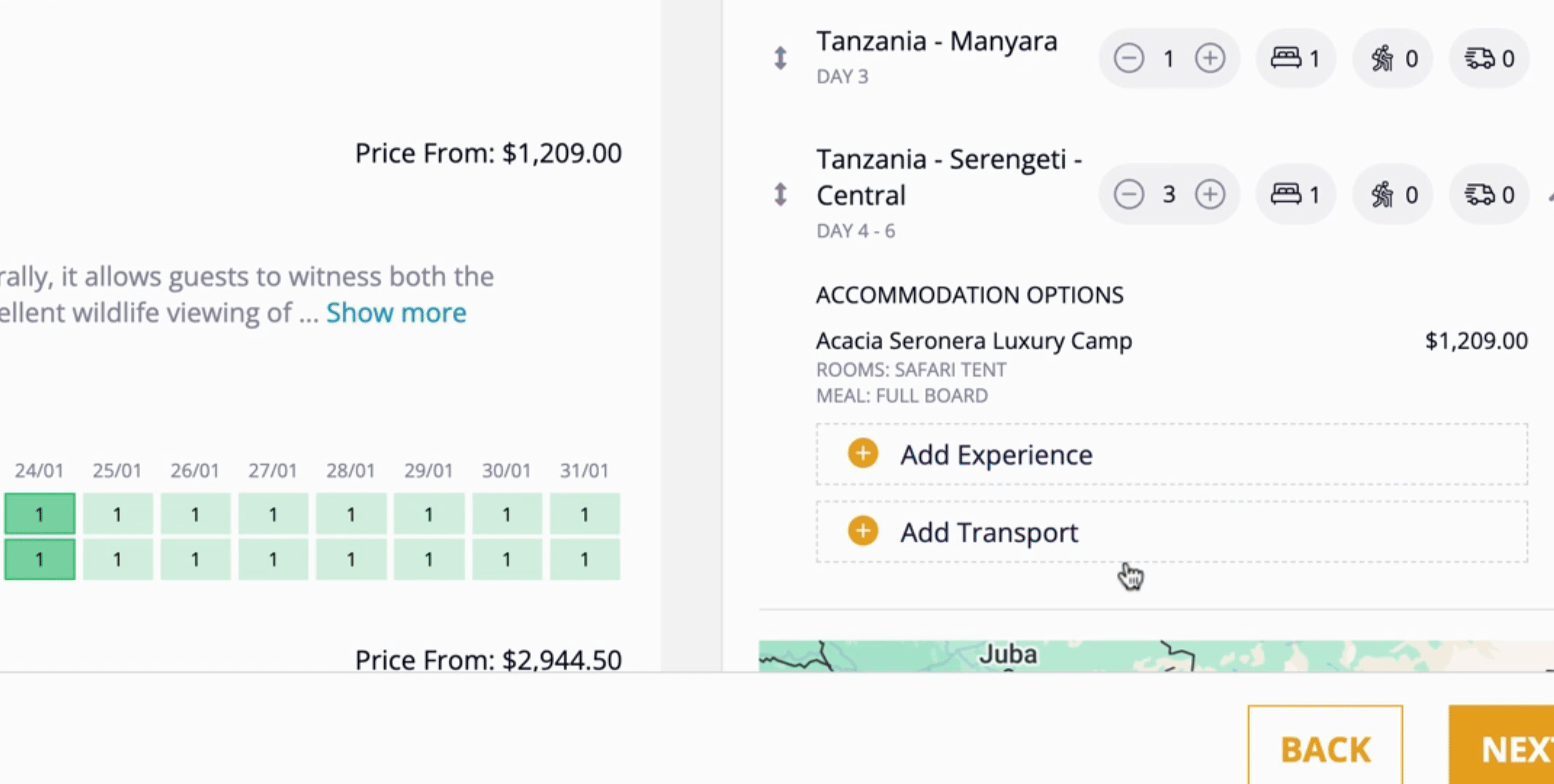Increase nights for Serengeti - Central

coord(1210,195)
